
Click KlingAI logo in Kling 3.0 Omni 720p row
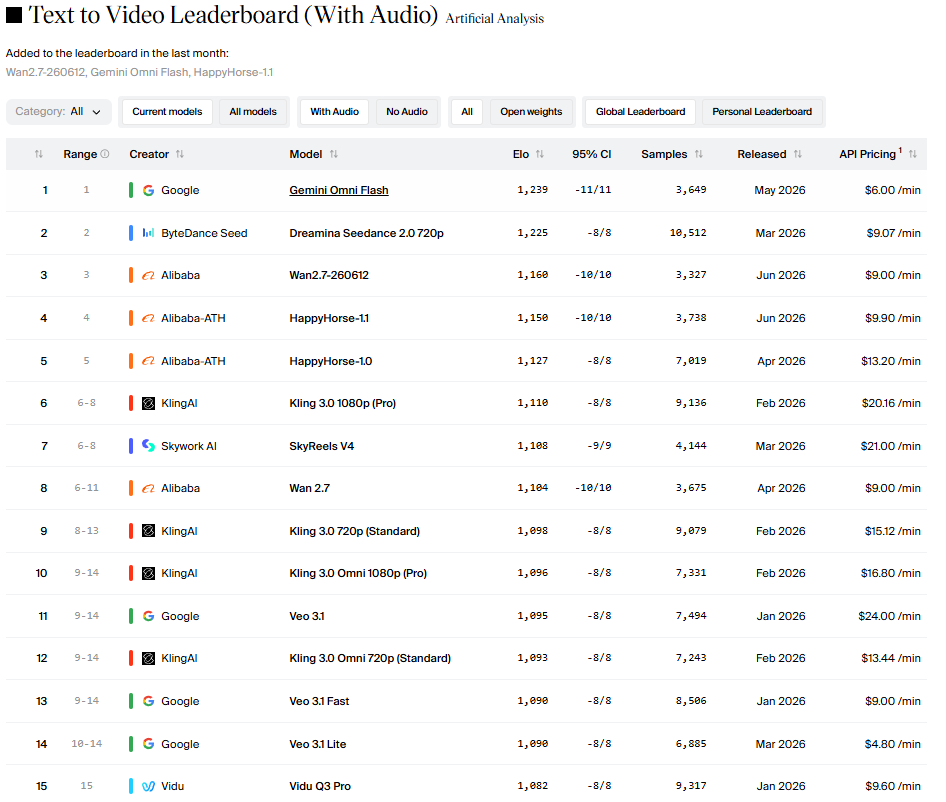(148, 659)
